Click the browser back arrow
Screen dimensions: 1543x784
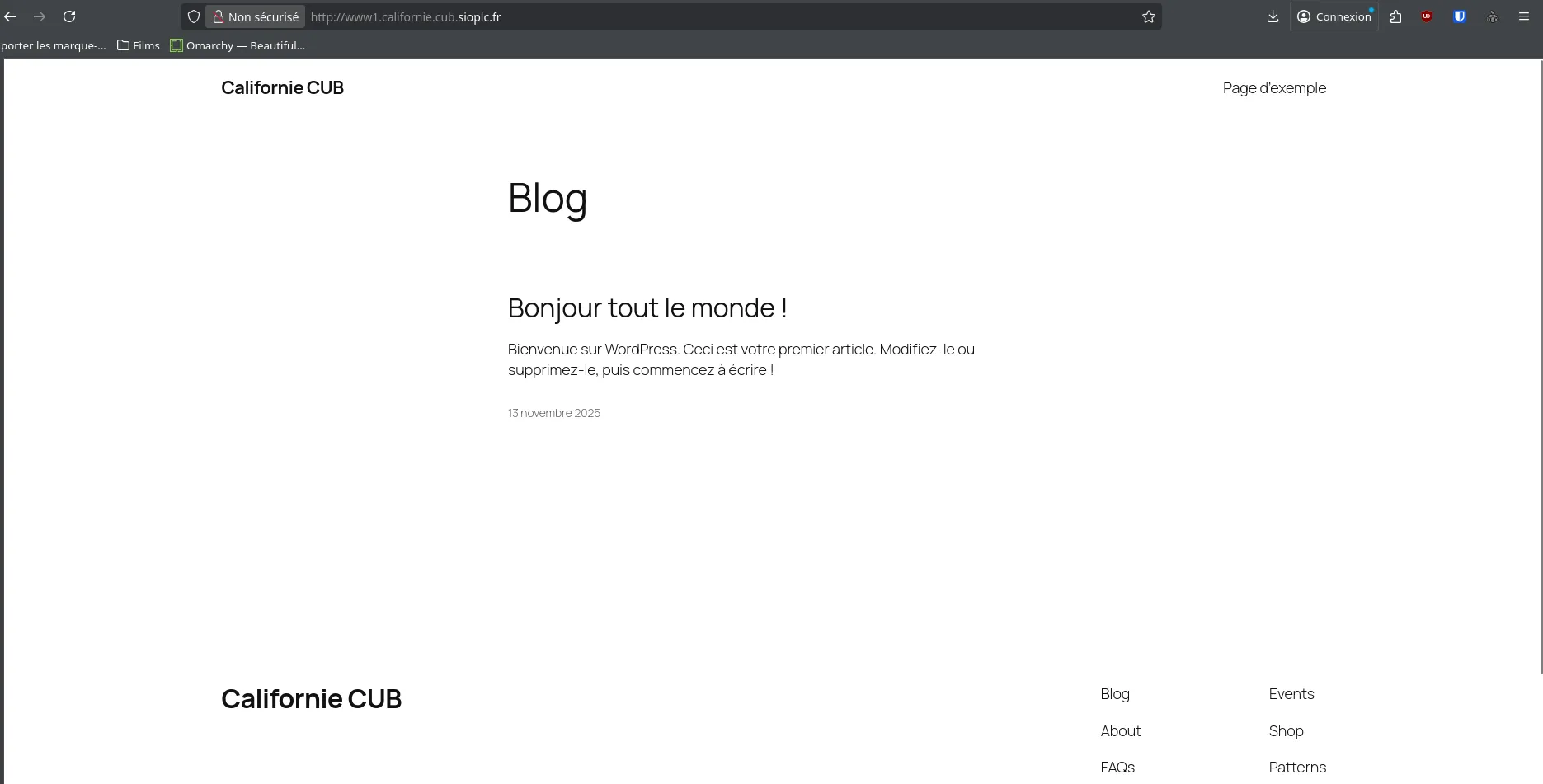(10, 16)
